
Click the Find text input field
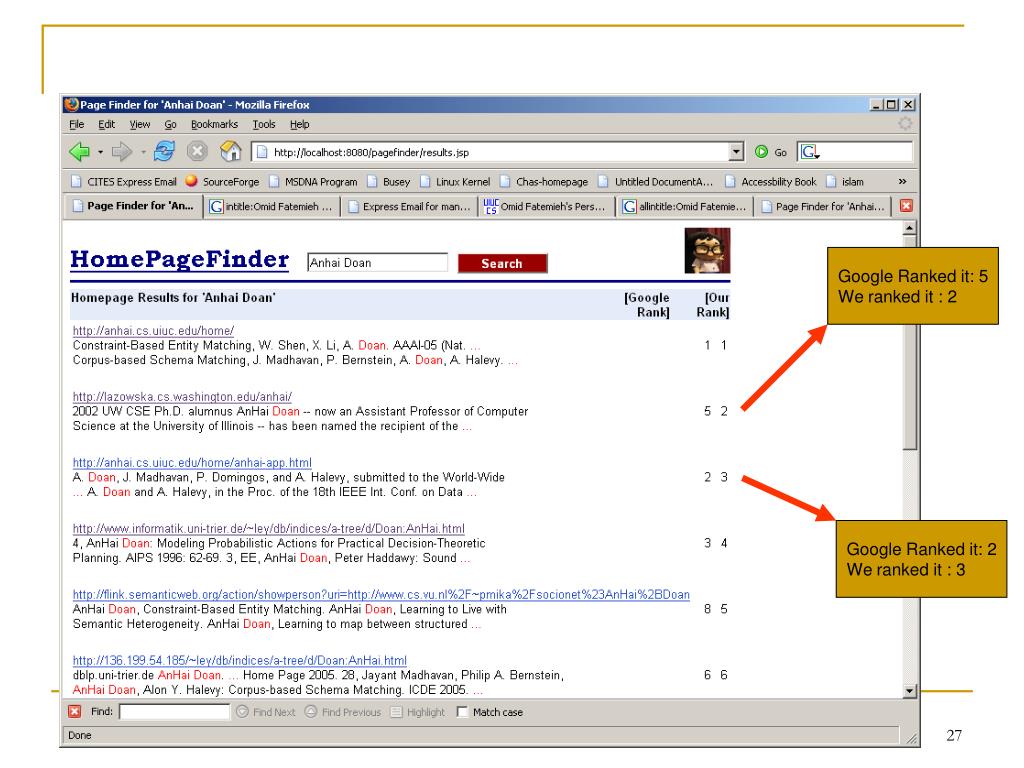pyautogui.click(x=174, y=712)
